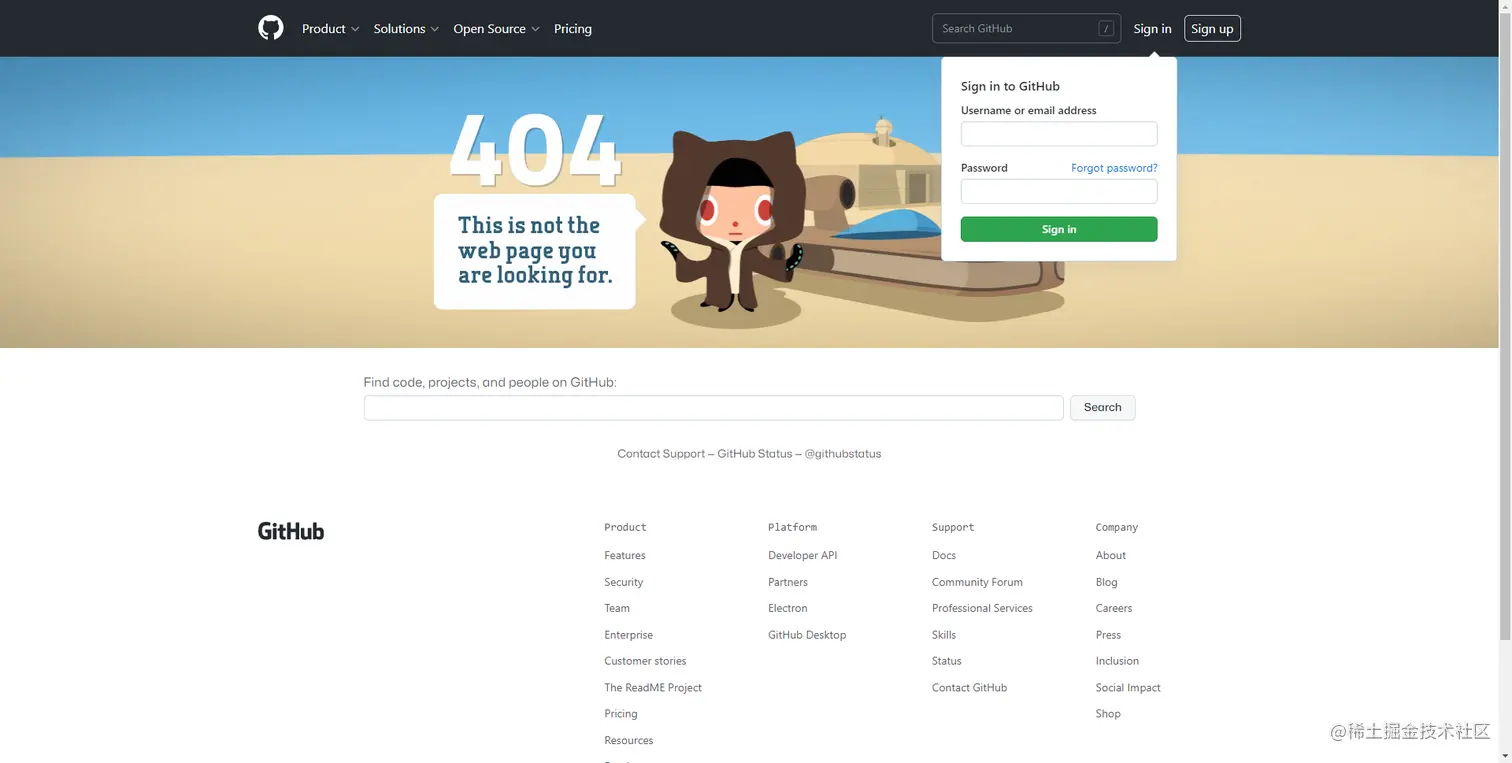Submit with the green Sign in button
Viewport: 1512px width, 763px height.
tap(1059, 229)
